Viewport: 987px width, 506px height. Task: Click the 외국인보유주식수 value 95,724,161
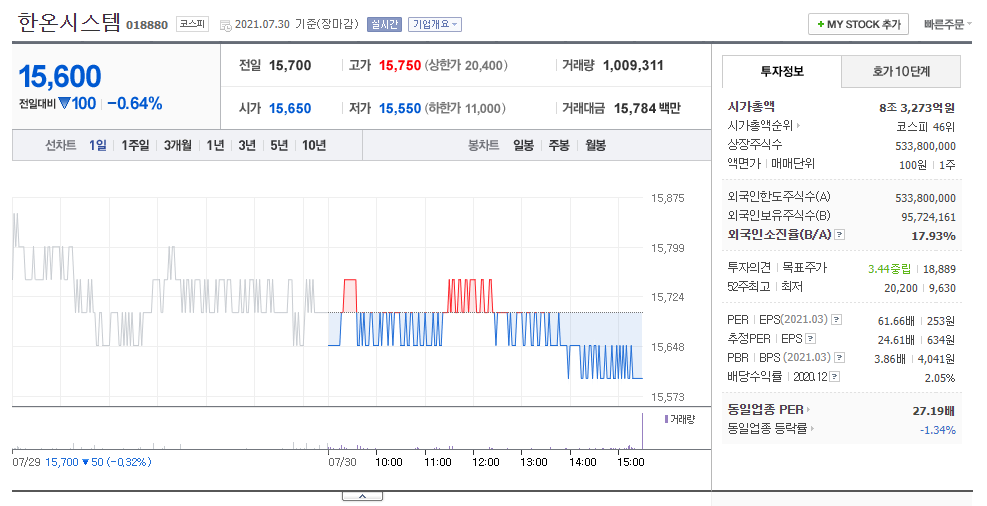928,217
